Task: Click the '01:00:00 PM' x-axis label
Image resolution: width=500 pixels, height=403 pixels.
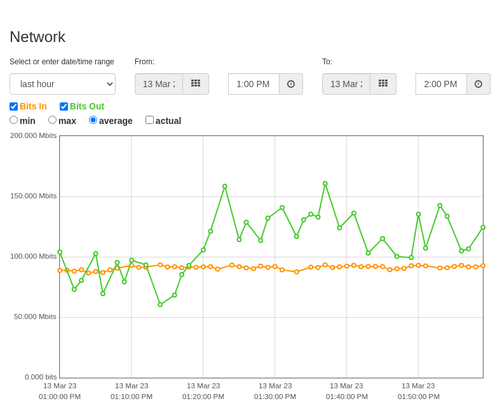Action: 60,397
